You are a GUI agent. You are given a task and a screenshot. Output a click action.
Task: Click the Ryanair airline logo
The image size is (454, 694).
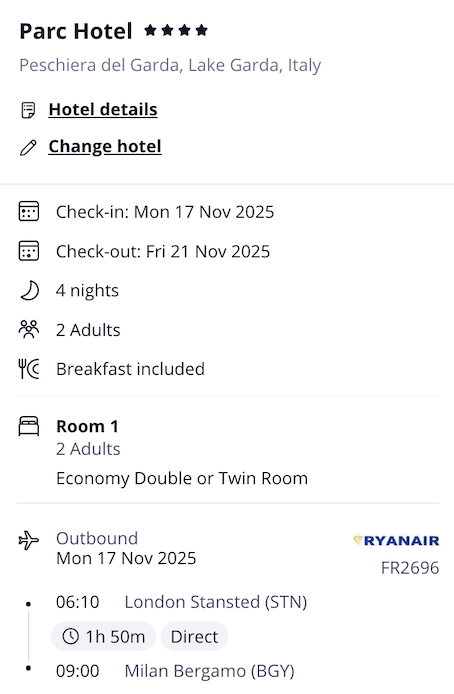(396, 540)
